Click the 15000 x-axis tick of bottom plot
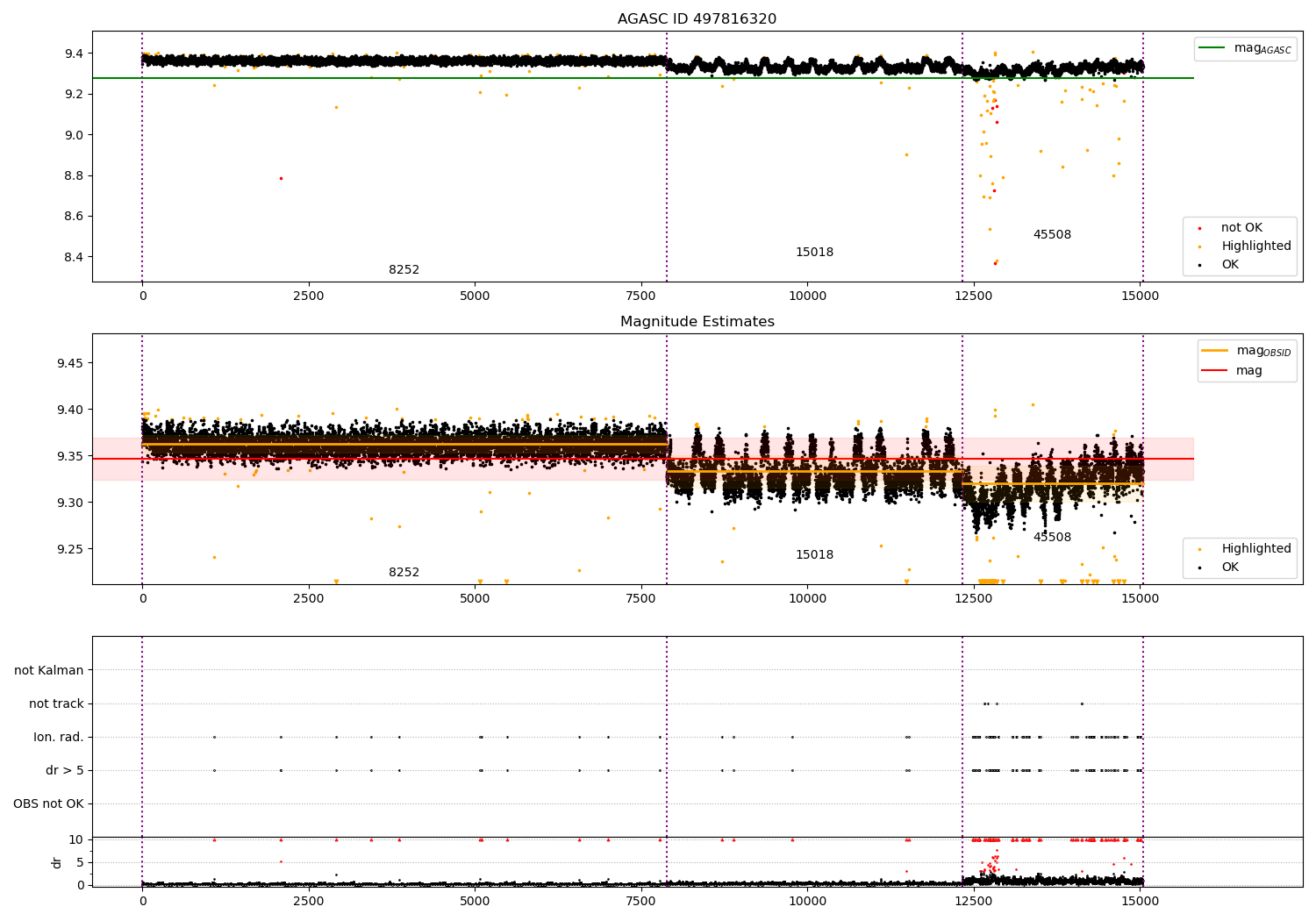 click(x=1140, y=901)
